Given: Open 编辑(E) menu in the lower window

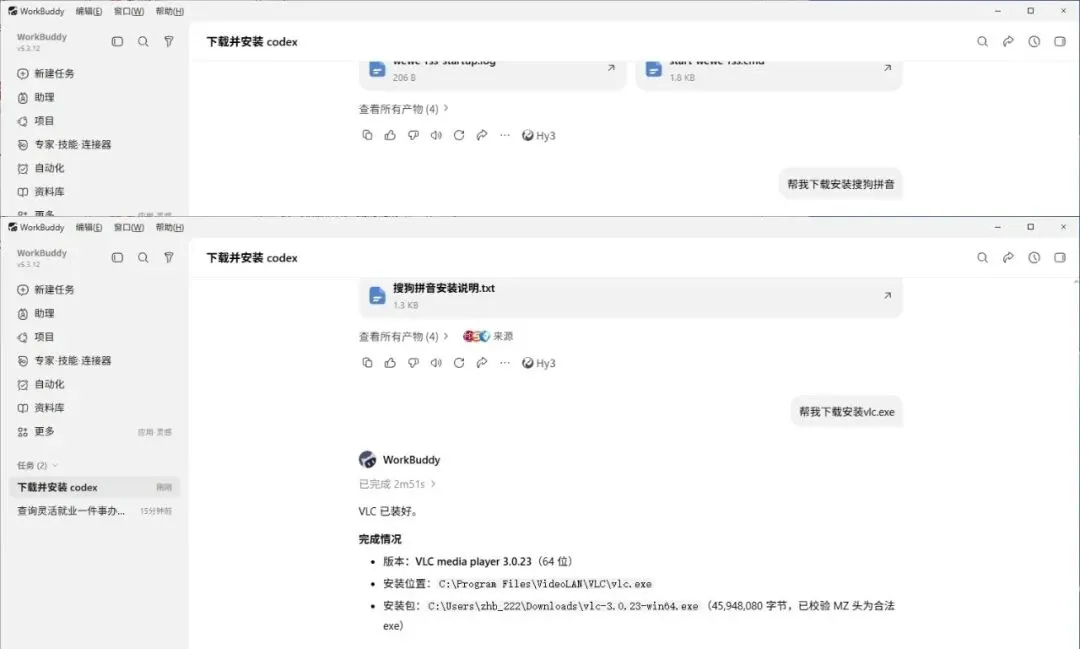Looking at the screenshot, I should 89,227.
